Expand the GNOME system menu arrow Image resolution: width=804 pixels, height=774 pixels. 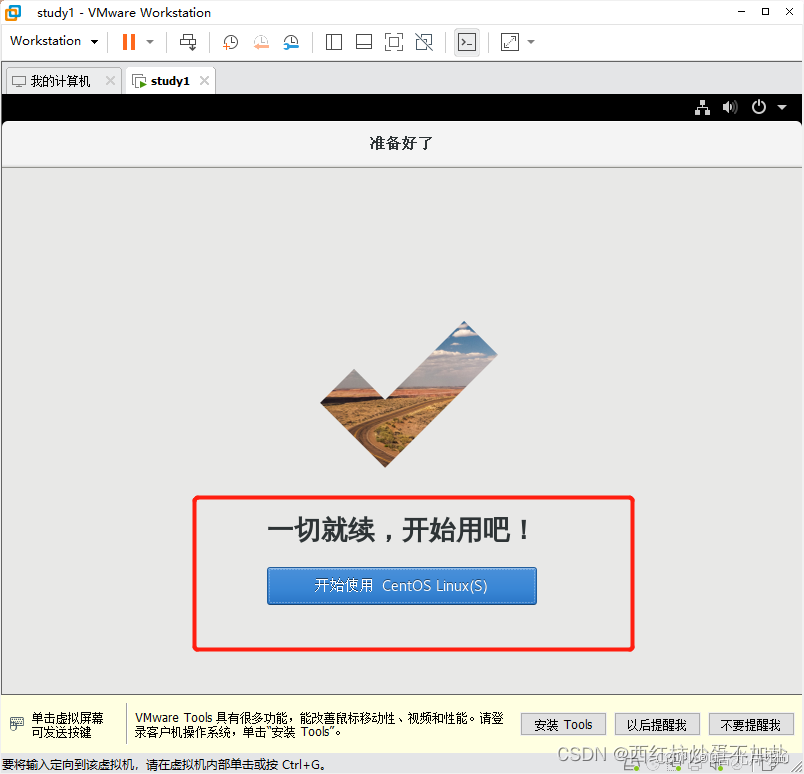782,107
